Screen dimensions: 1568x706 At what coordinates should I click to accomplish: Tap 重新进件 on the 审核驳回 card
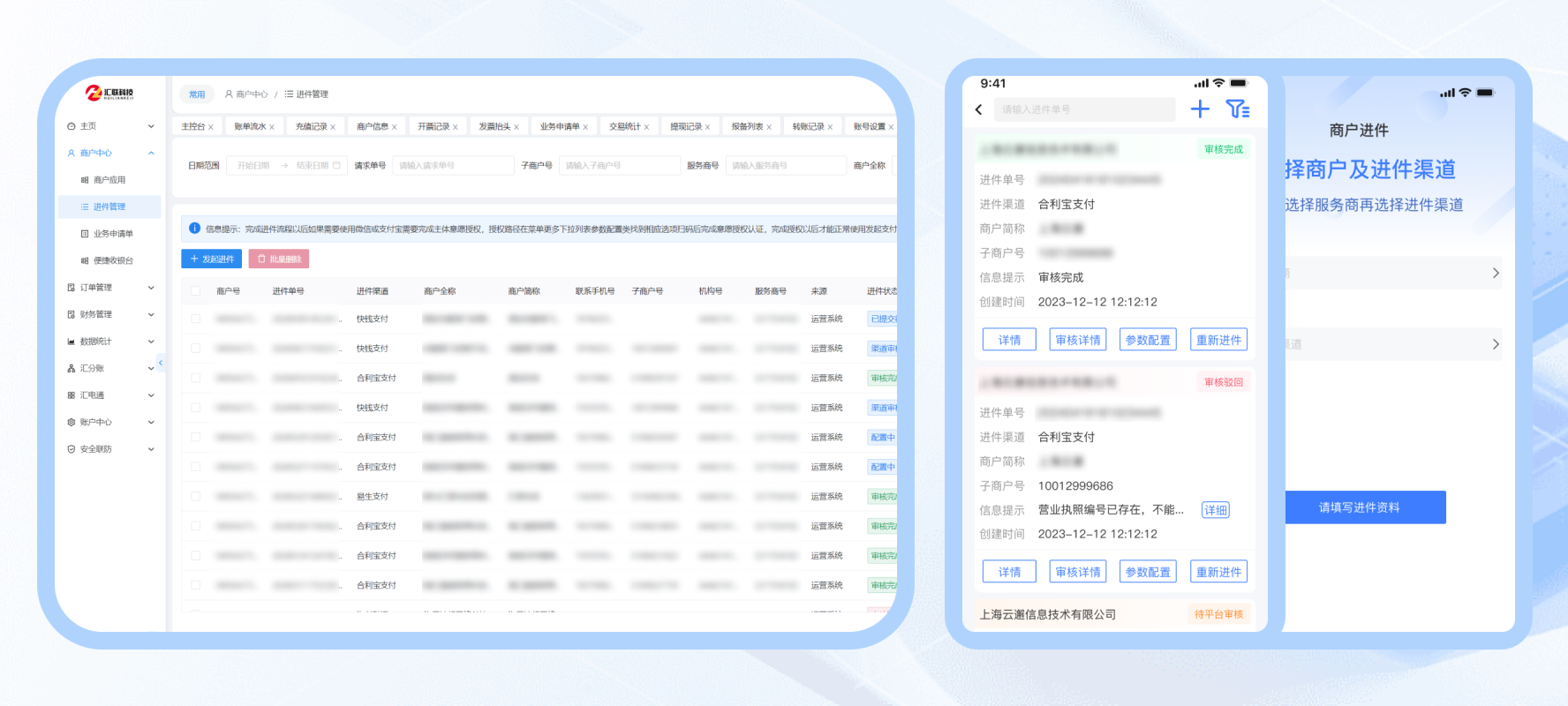click(x=1218, y=572)
